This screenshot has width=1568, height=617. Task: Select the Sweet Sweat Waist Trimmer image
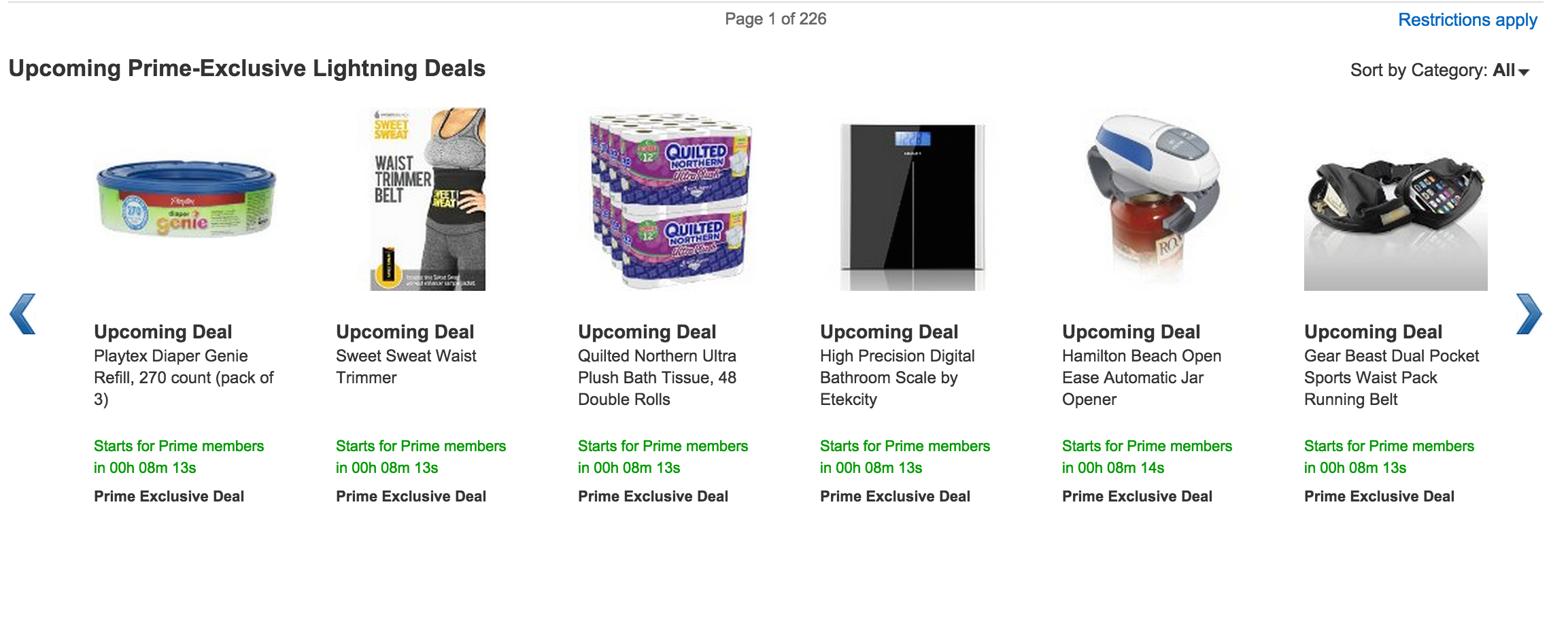point(428,199)
